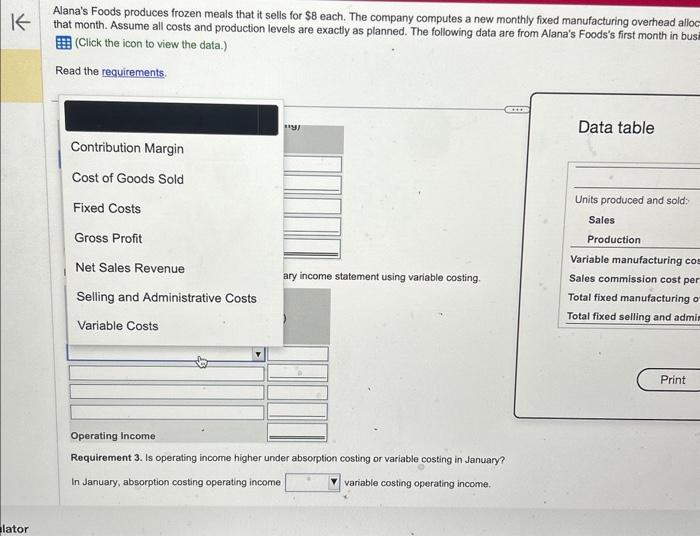The width and height of the screenshot is (700, 536).
Task: Click the Print button in Data table
Action: point(669,380)
